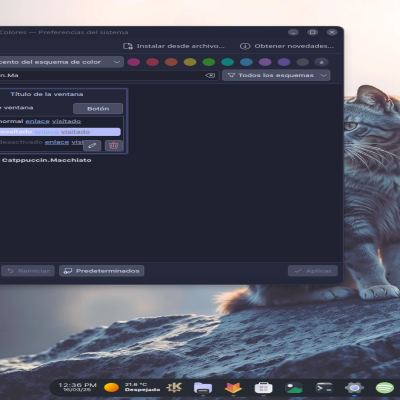
Task: Open the software store dock icon
Action: [263, 388]
